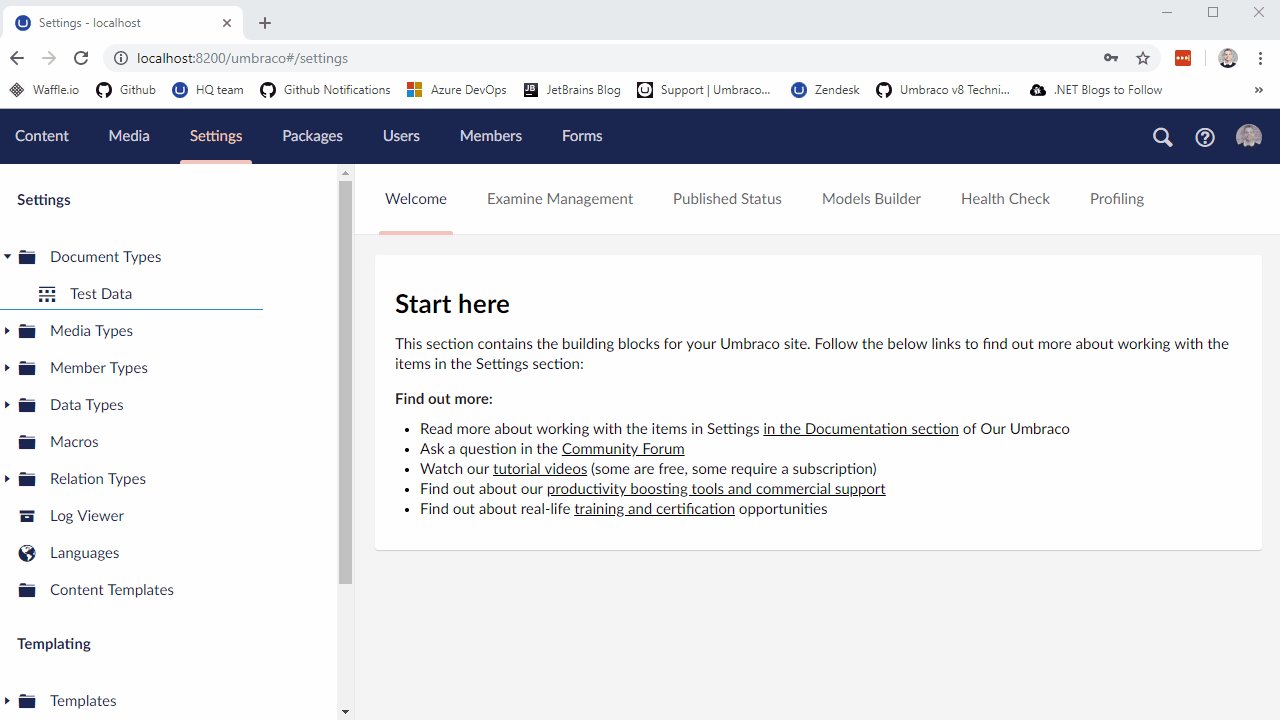Collapse the Document Types tree node
Image resolution: width=1280 pixels, height=720 pixels.
pyautogui.click(x=8, y=256)
